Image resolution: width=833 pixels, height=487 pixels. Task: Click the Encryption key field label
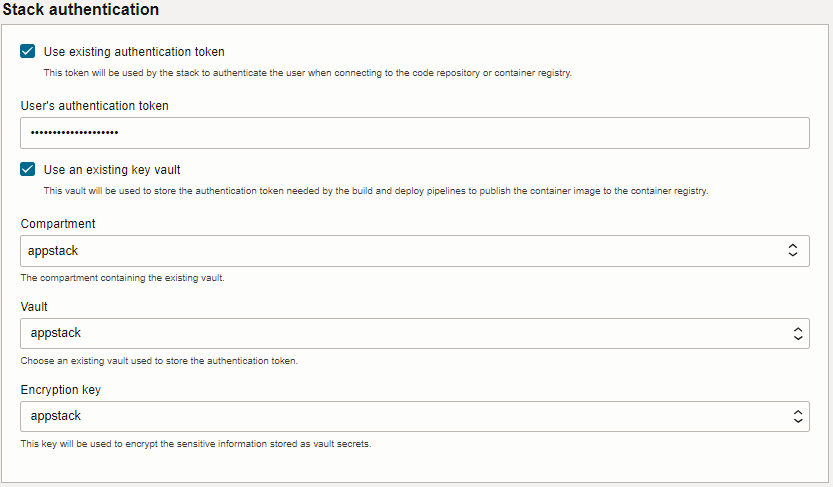point(61,389)
